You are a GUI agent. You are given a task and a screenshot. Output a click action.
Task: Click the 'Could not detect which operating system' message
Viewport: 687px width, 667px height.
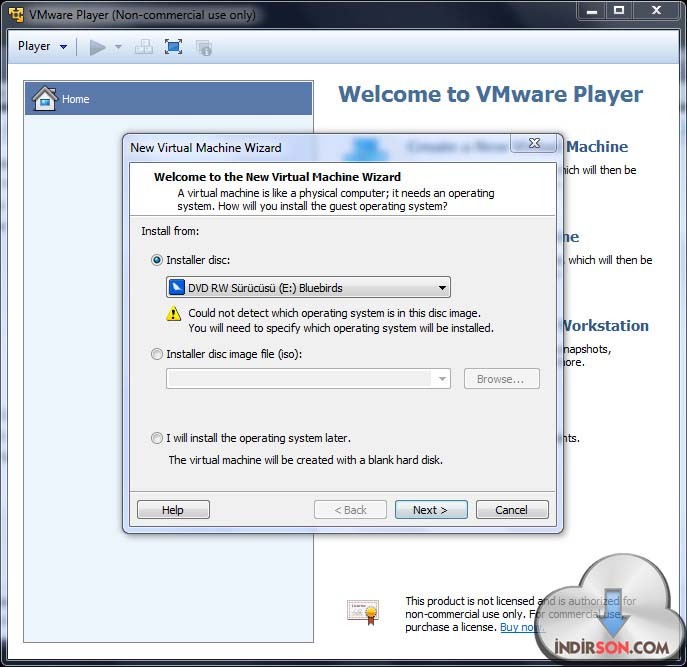point(341,320)
